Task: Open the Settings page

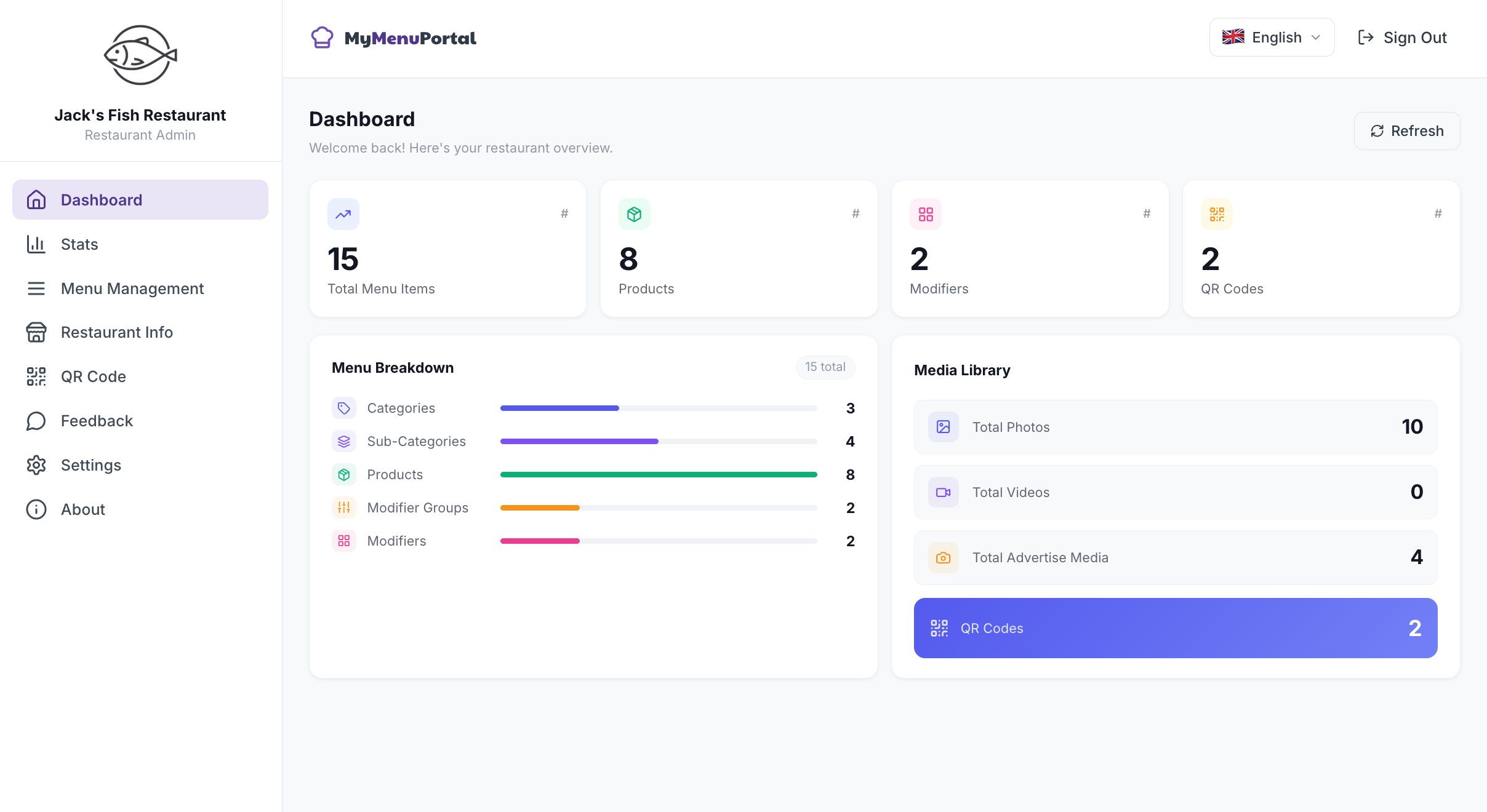Action: pyautogui.click(x=140, y=465)
